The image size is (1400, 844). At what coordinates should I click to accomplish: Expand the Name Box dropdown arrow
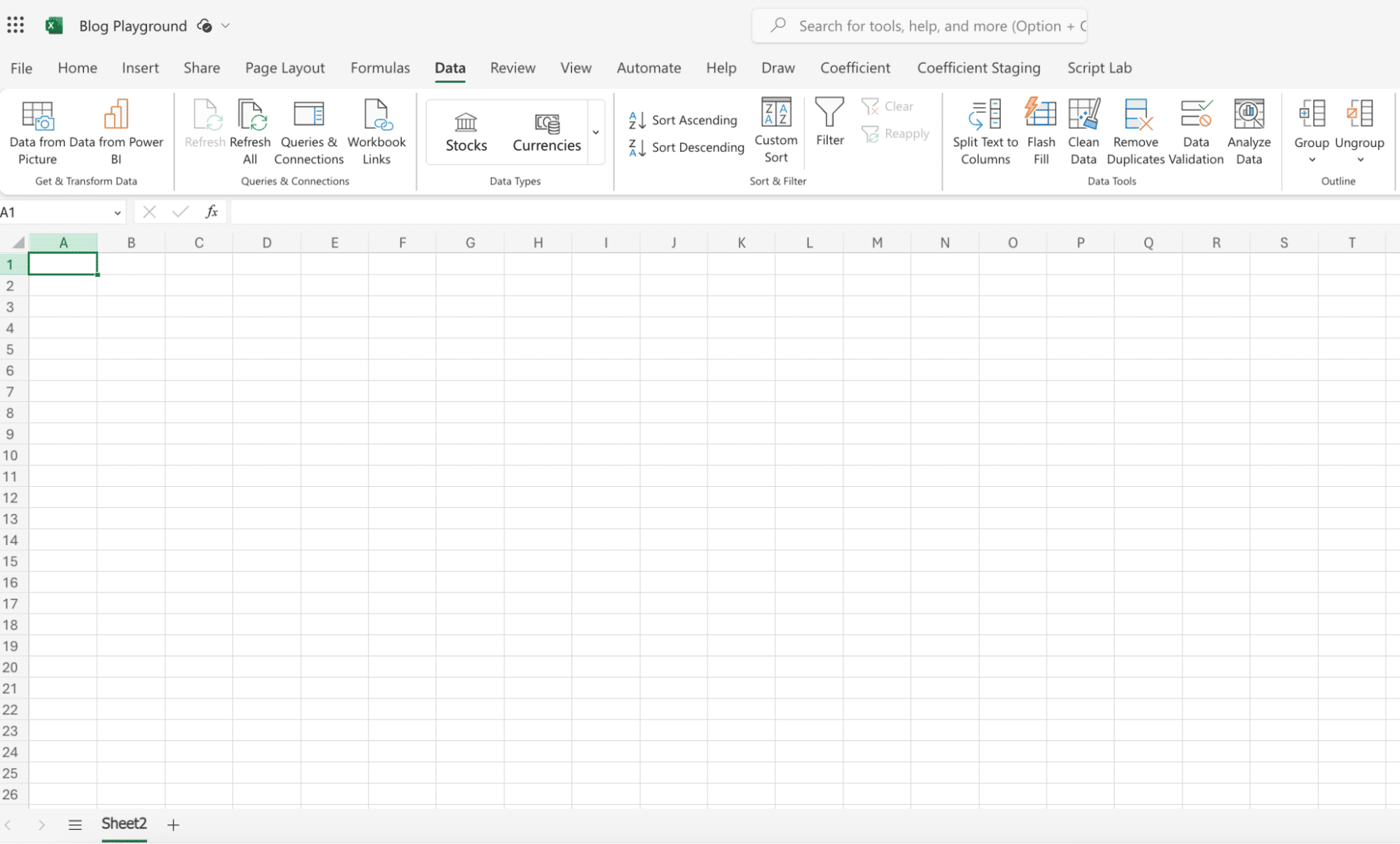[117, 213]
